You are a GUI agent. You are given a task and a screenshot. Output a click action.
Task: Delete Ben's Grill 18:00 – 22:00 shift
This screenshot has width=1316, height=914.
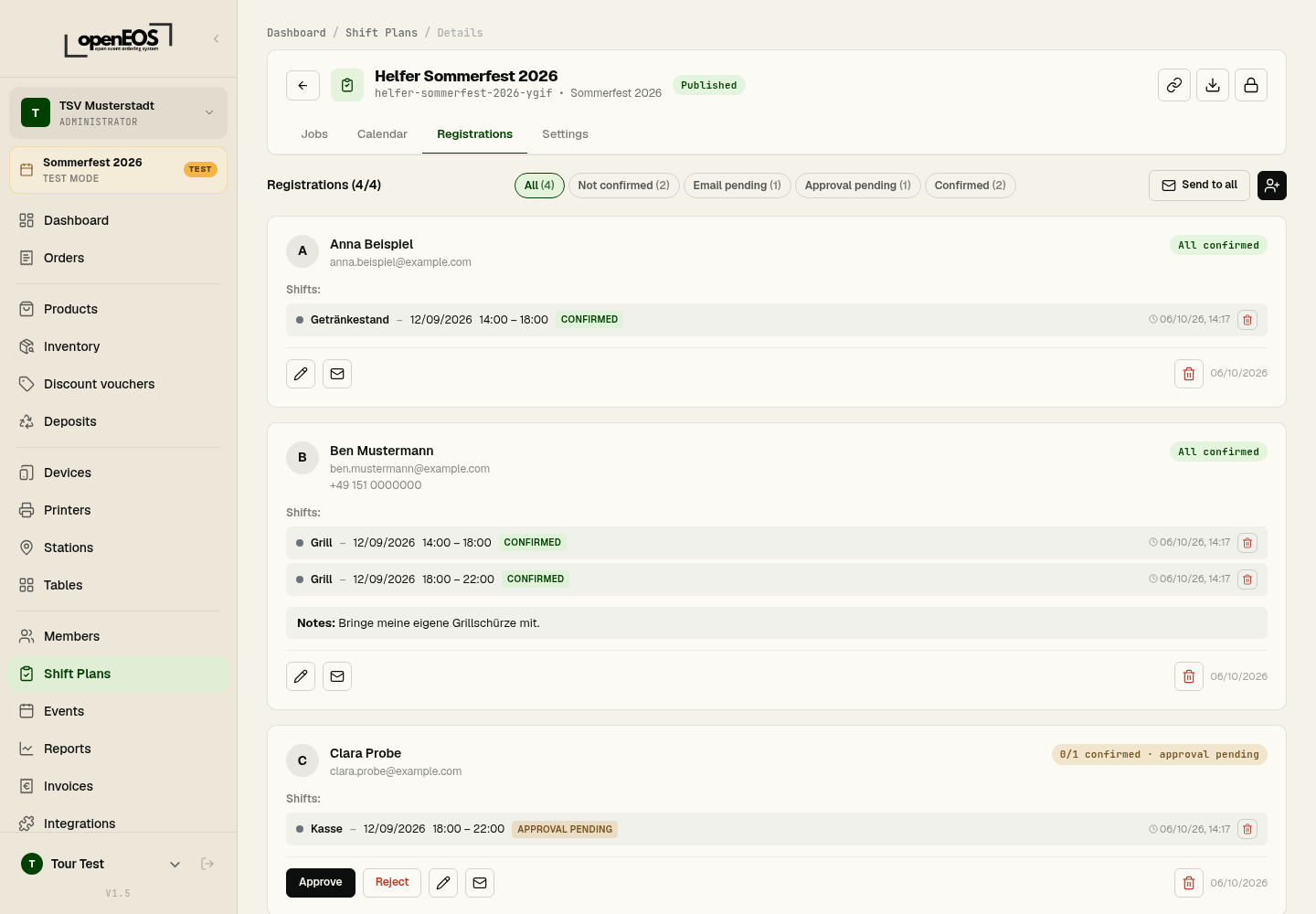pyautogui.click(x=1247, y=579)
